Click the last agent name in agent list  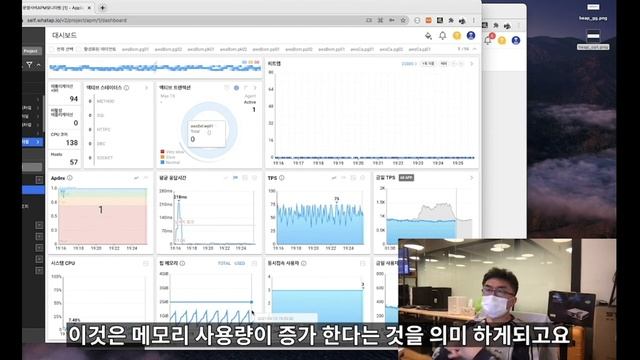420,49
